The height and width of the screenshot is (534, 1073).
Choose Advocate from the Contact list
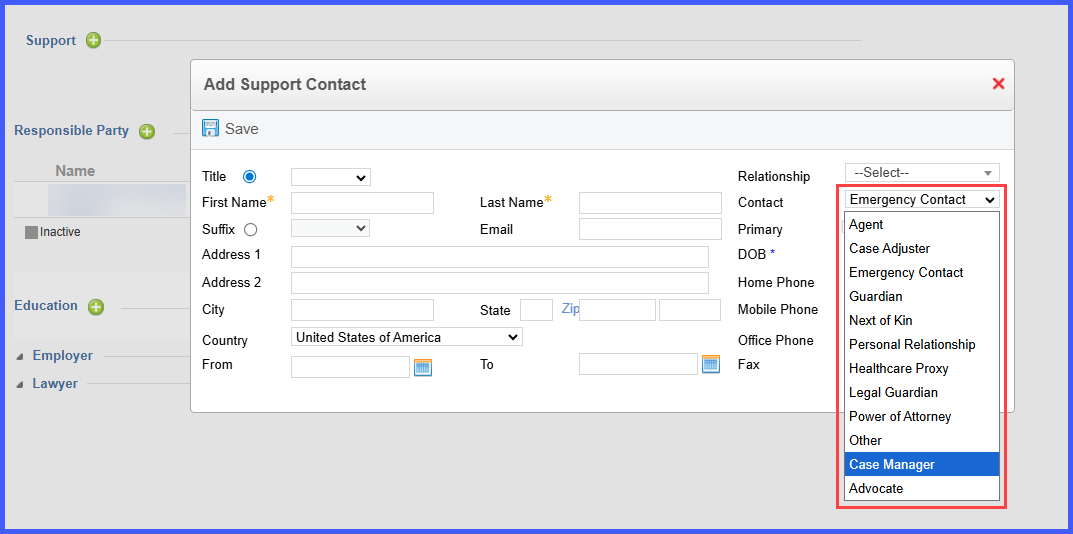pos(922,488)
